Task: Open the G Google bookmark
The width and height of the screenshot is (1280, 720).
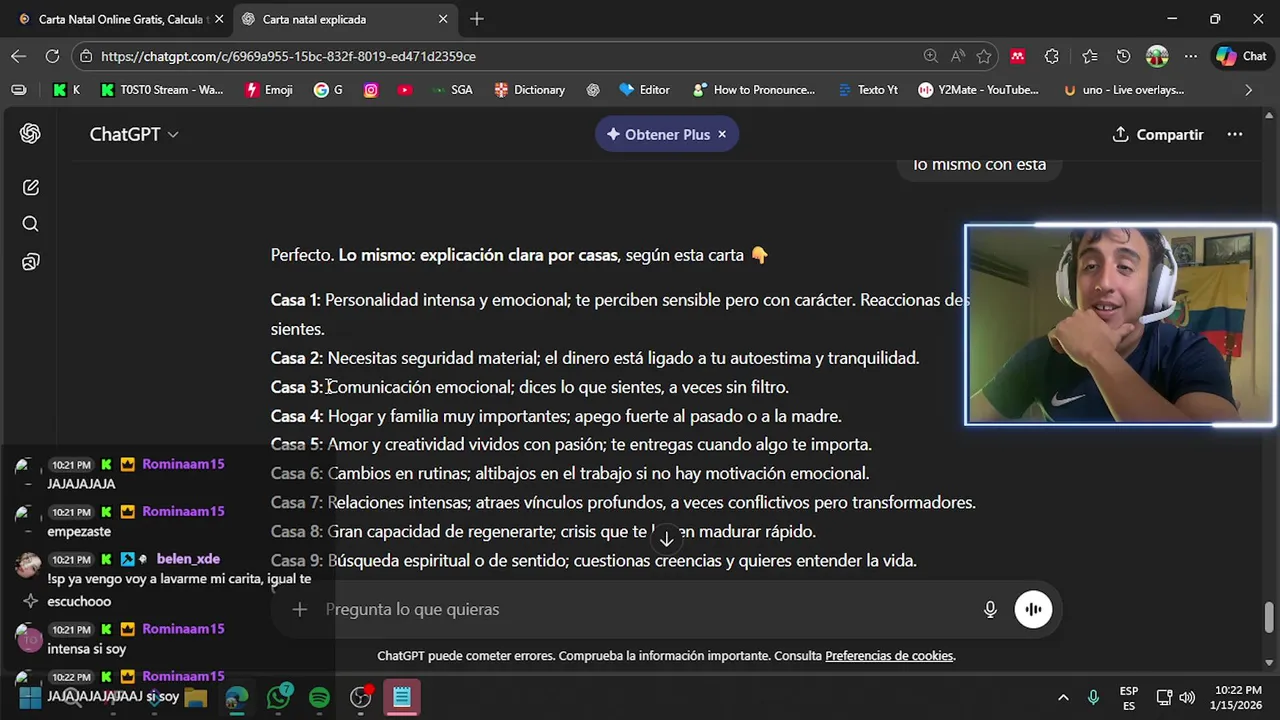Action: pos(328,90)
